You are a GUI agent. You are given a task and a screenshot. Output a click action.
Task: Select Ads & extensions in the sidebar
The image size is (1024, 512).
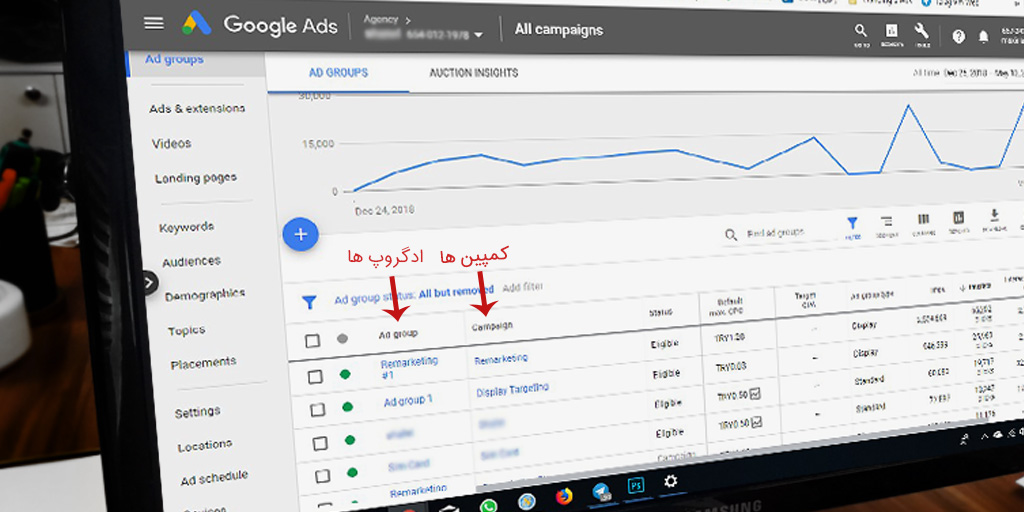pyautogui.click(x=197, y=108)
